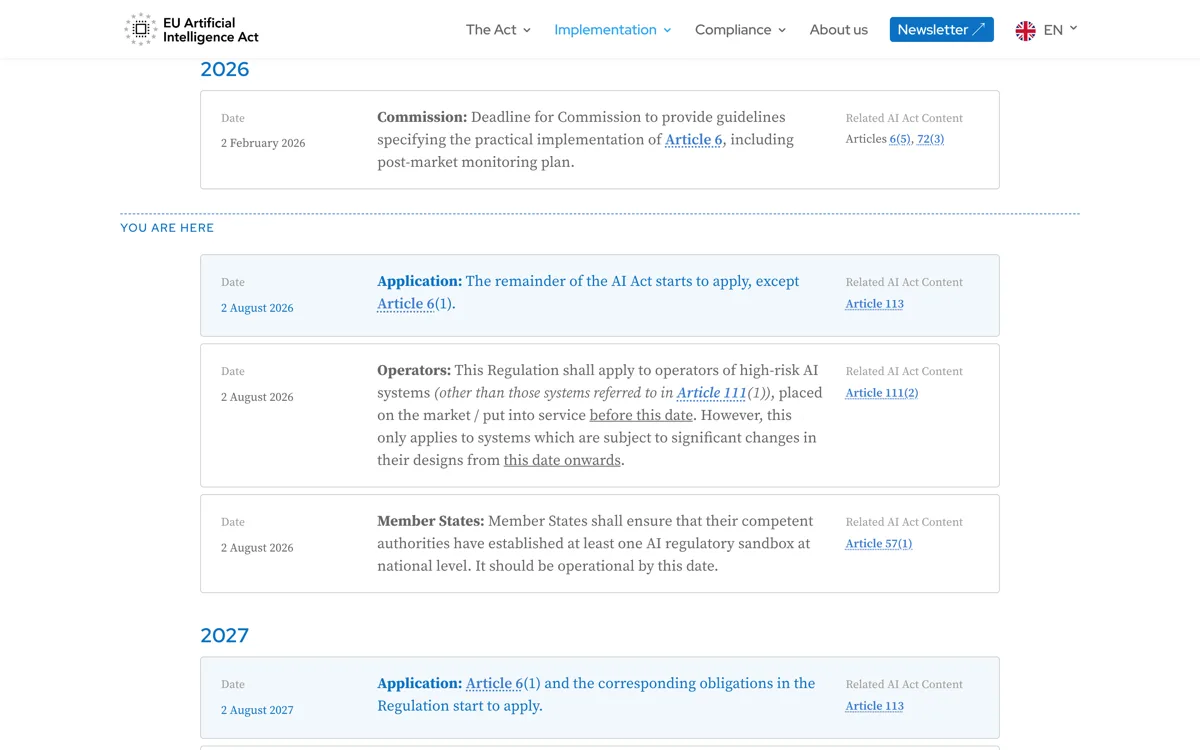Click 'Application:' in the 2 August 2027 row

pos(419,684)
